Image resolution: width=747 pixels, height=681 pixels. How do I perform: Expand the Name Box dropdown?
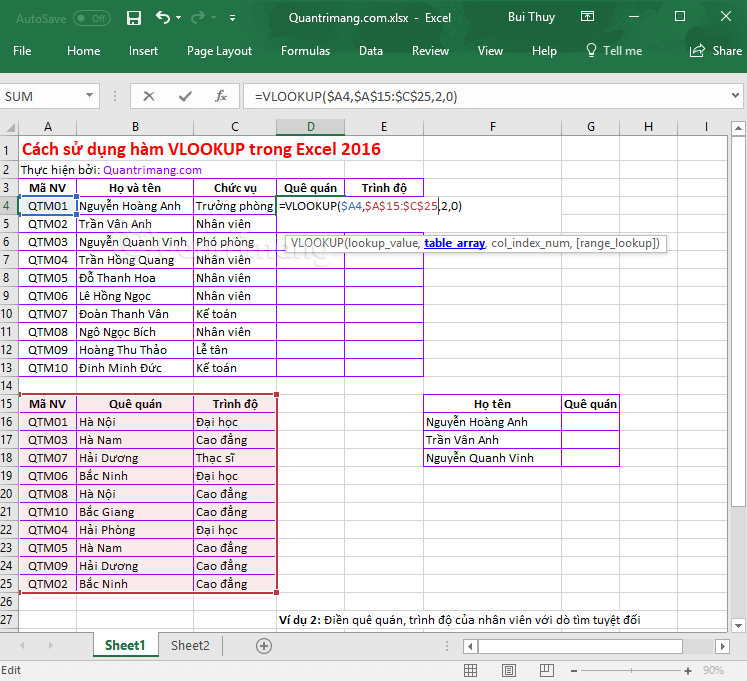89,95
